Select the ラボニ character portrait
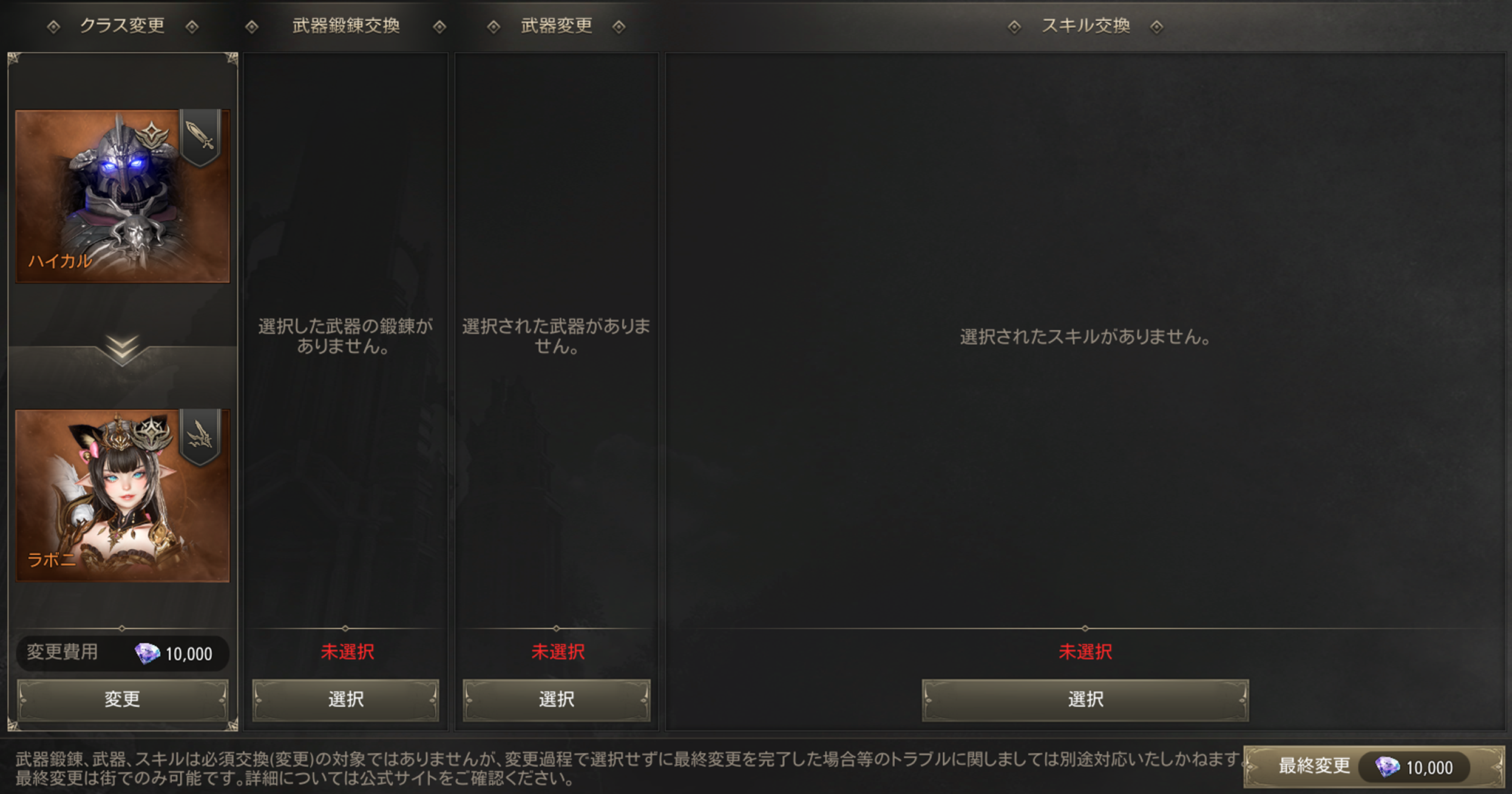This screenshot has height=794, width=1512. tap(123, 496)
